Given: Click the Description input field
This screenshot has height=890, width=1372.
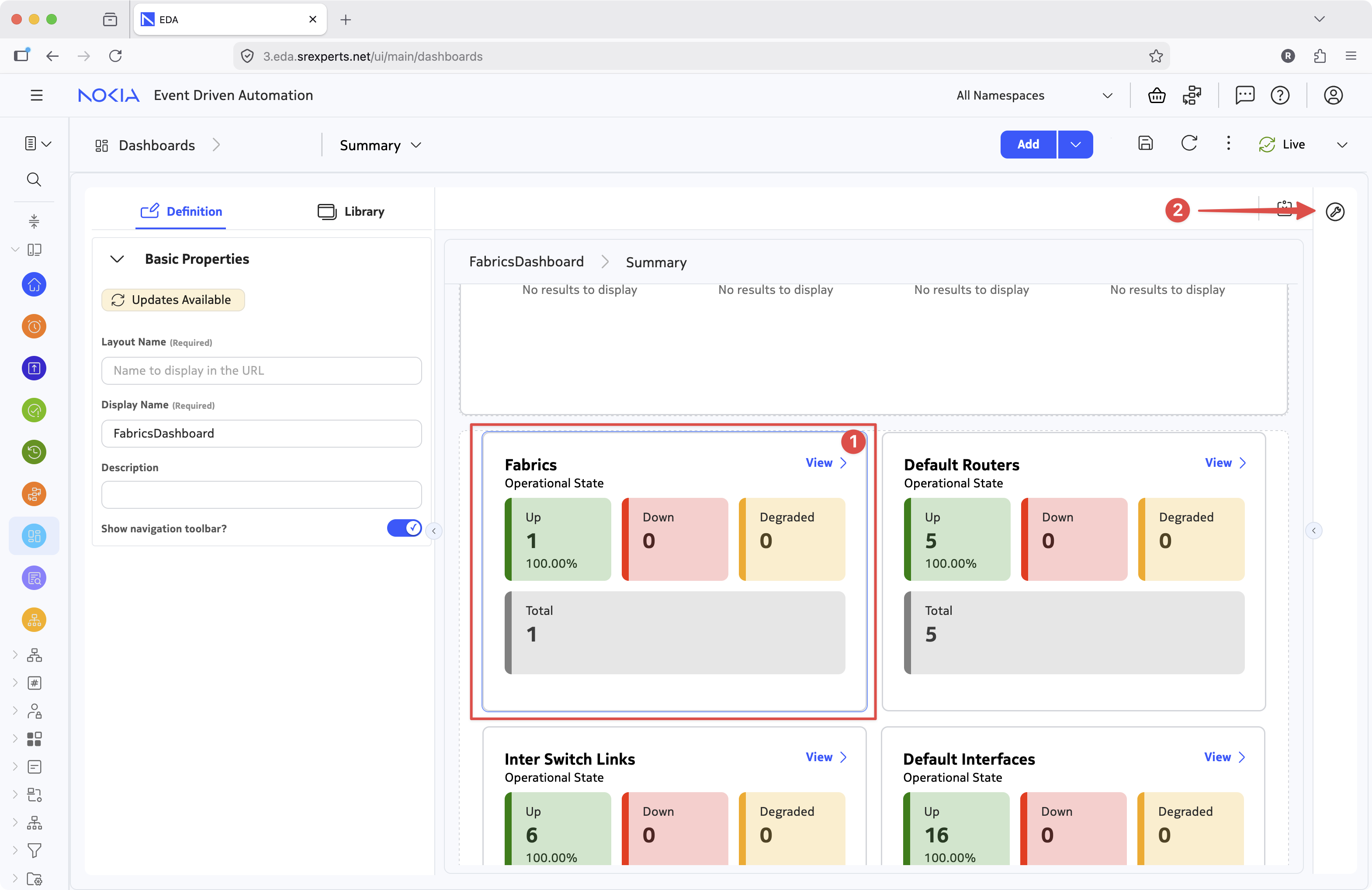Looking at the screenshot, I should (261, 495).
